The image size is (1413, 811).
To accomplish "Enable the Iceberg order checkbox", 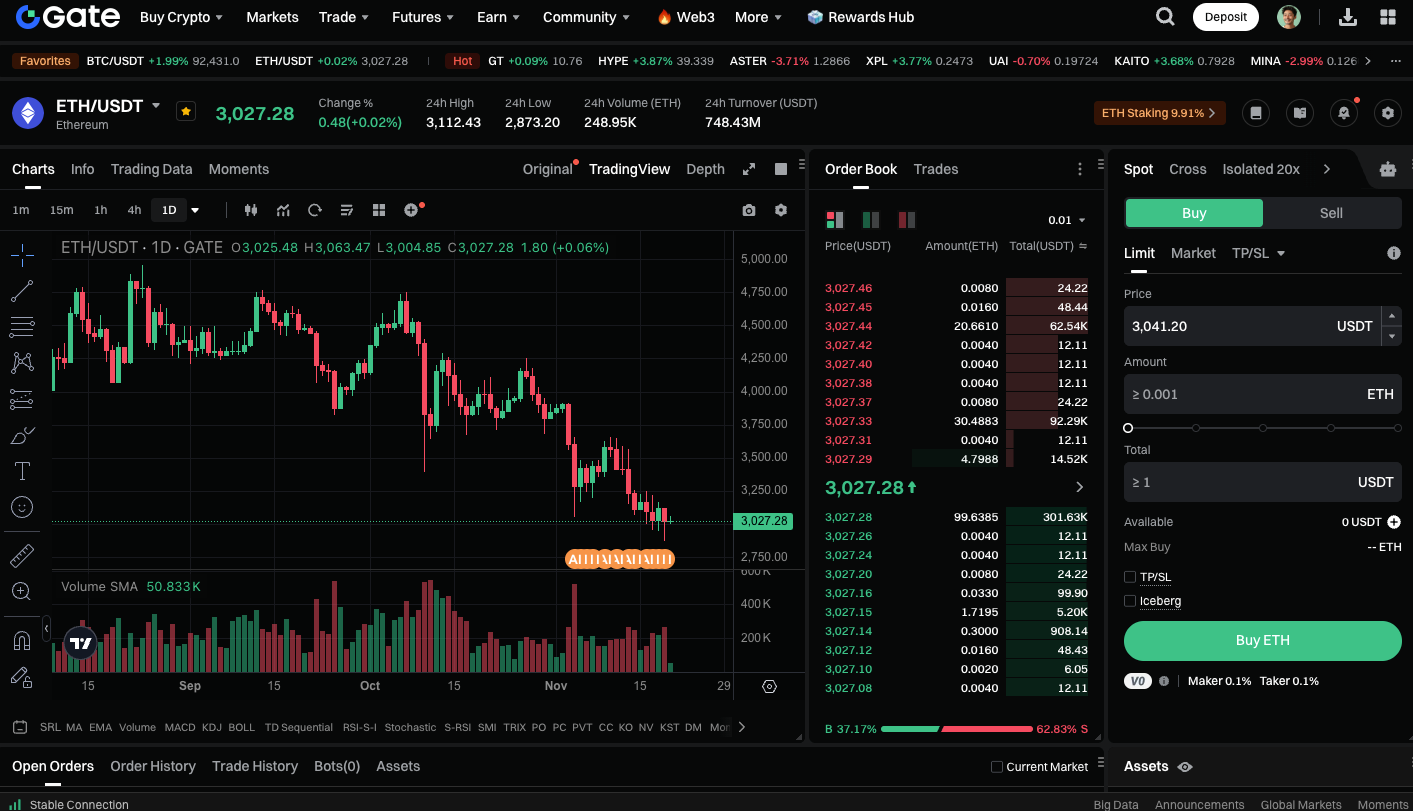I will click(1130, 601).
